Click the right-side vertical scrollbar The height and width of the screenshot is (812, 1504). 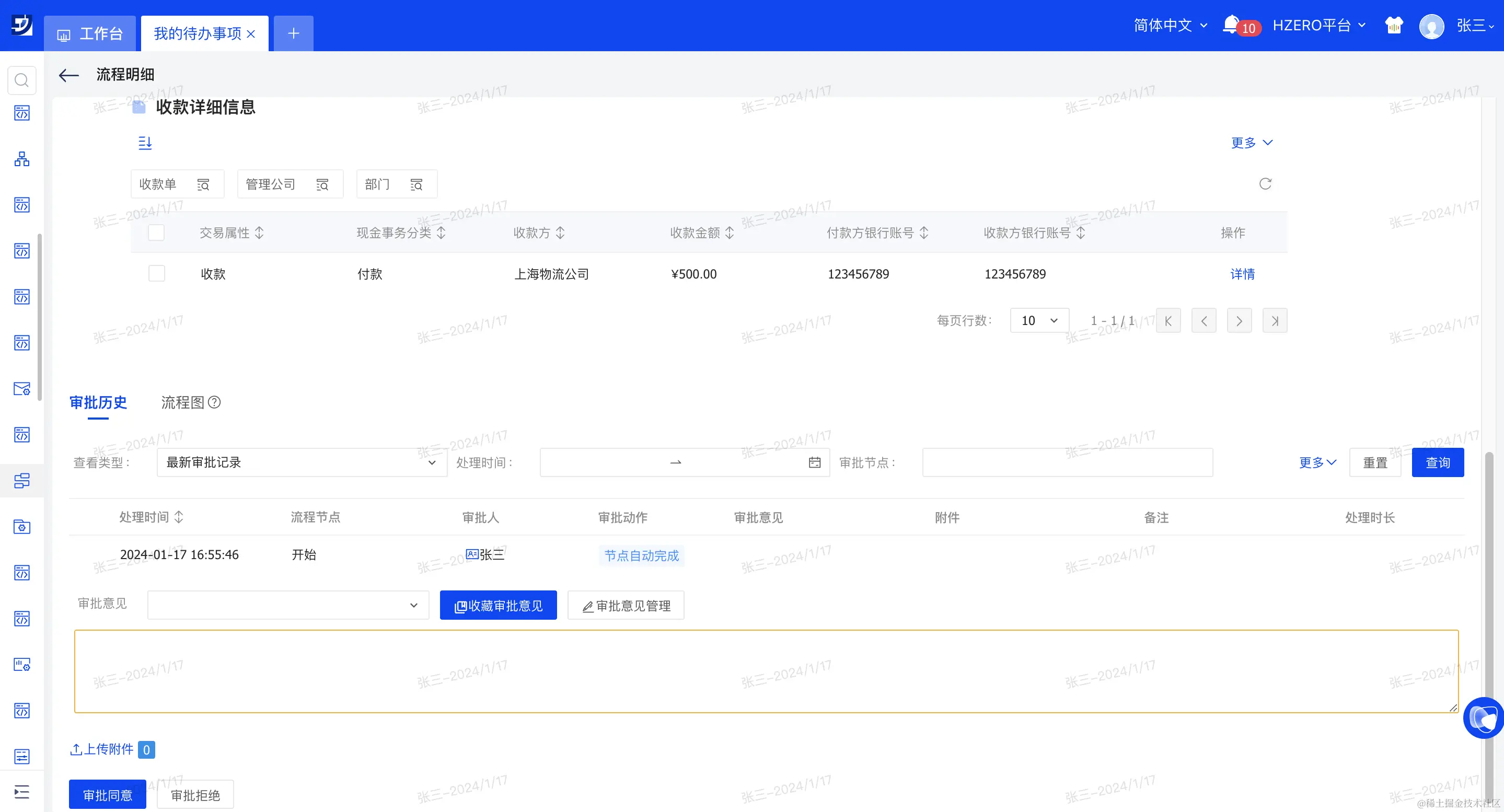click(1488, 584)
